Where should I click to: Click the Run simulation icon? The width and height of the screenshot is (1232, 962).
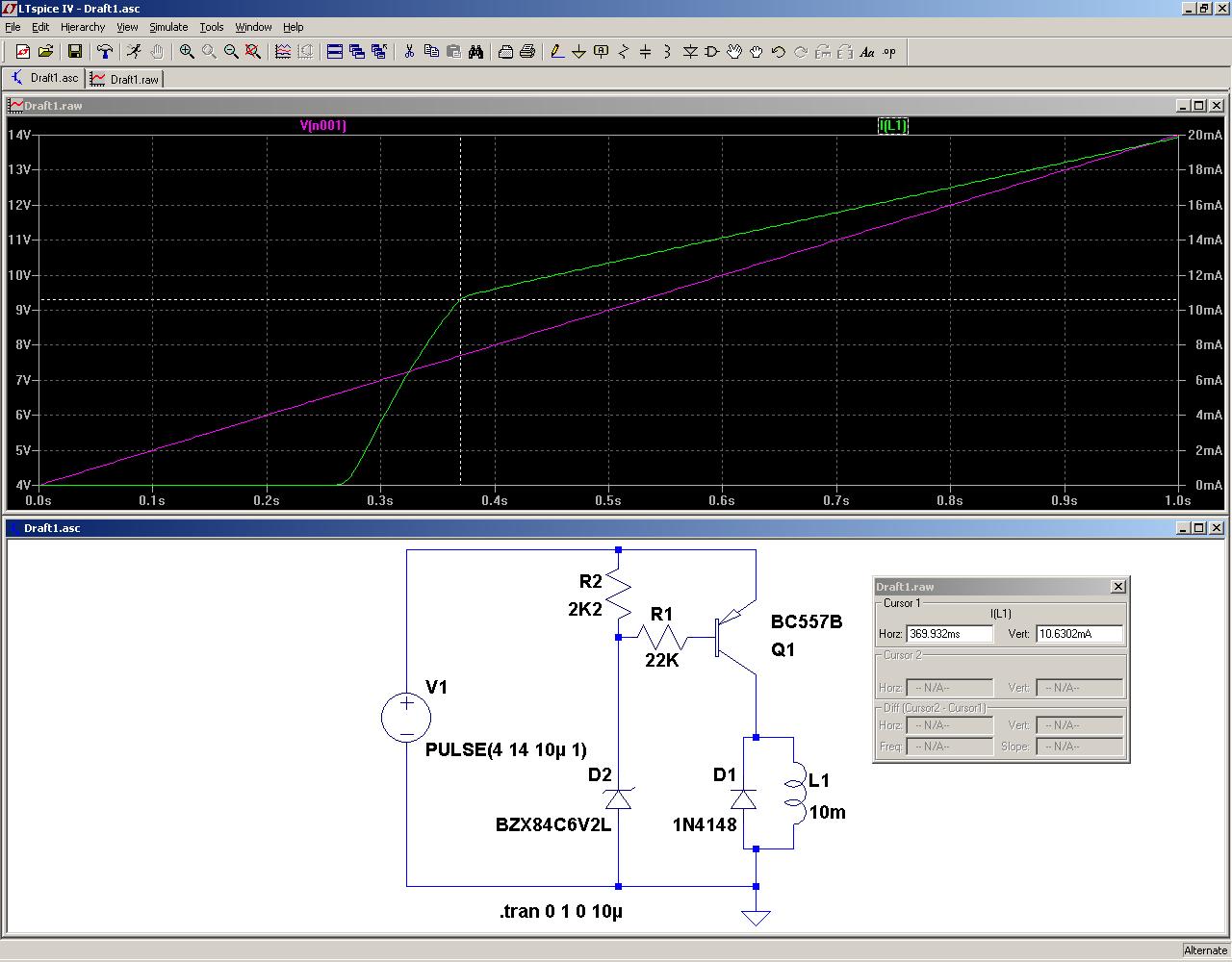[x=134, y=52]
